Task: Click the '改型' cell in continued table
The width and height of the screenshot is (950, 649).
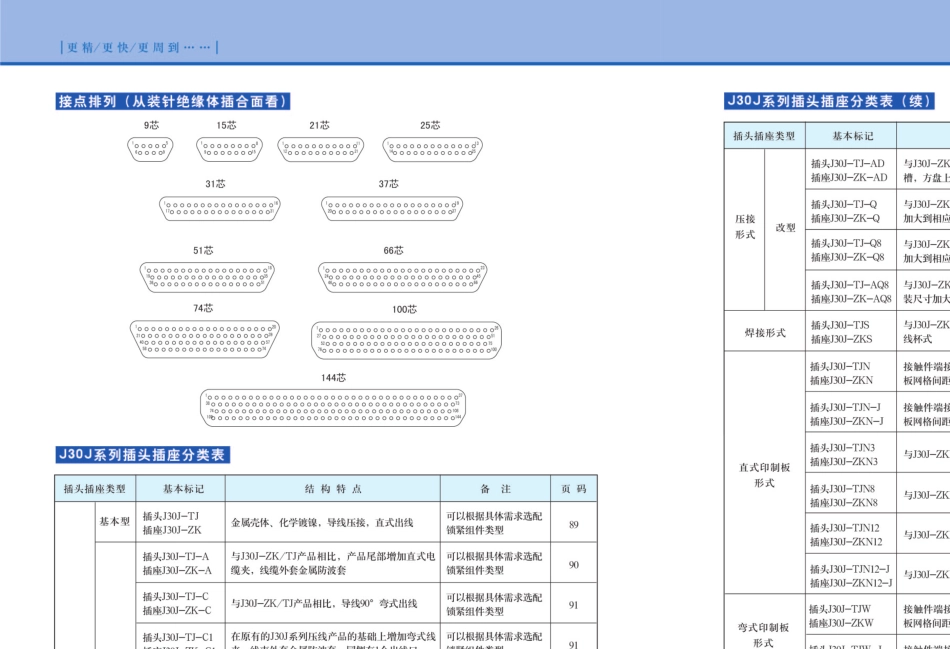Action: coord(785,228)
